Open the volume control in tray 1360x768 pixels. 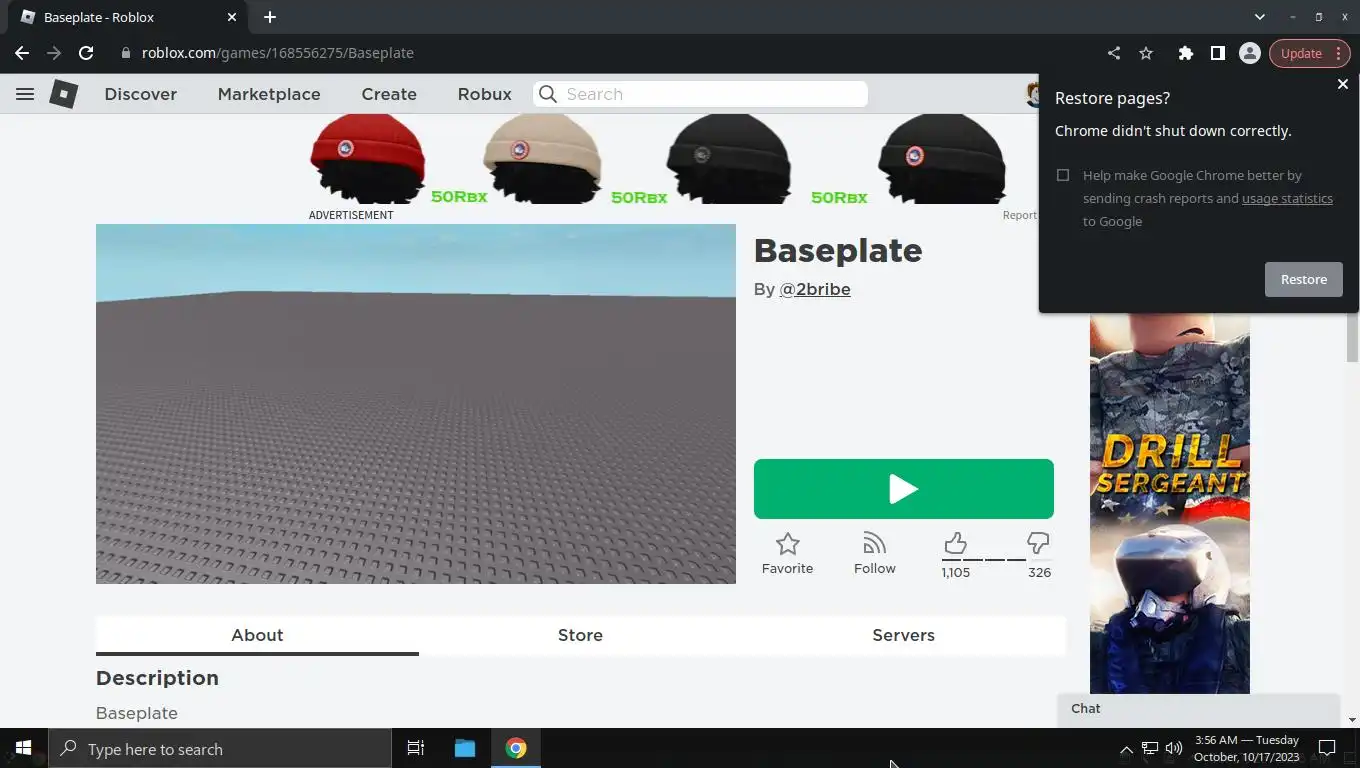point(1174,748)
